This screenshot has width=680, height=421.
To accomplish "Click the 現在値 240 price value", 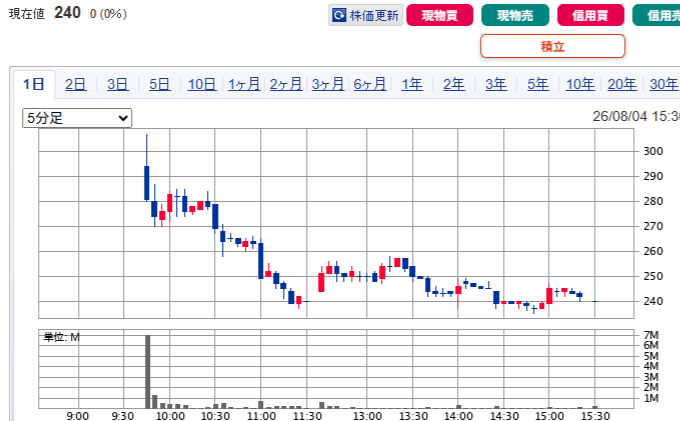I will point(67,13).
